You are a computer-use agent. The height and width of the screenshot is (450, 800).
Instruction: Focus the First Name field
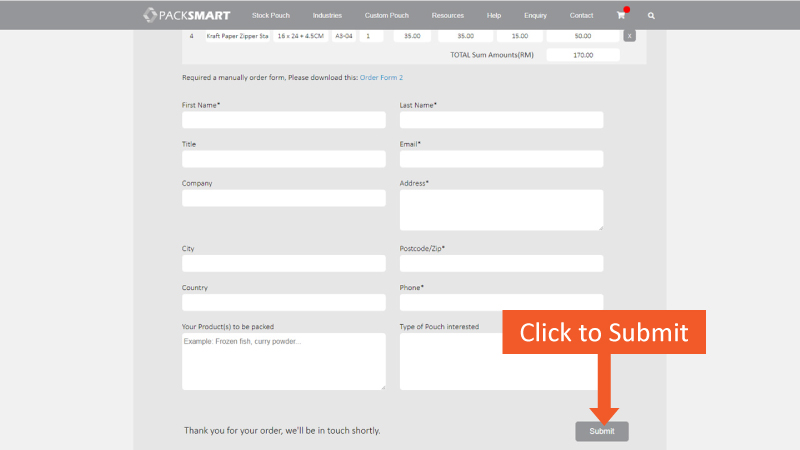(x=283, y=120)
